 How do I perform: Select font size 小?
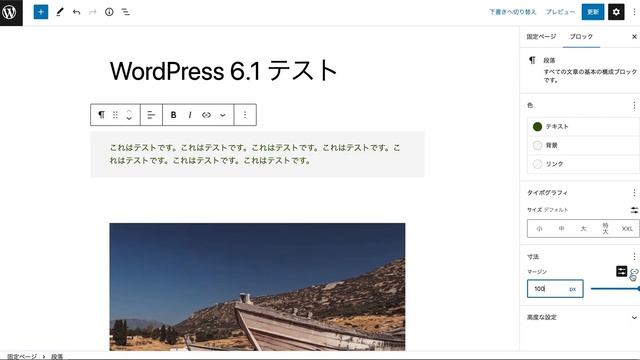[x=539, y=229]
